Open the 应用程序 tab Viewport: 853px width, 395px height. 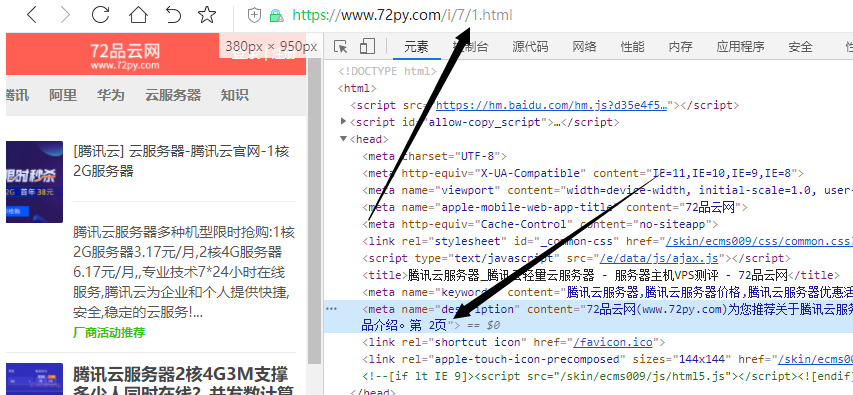click(x=740, y=47)
